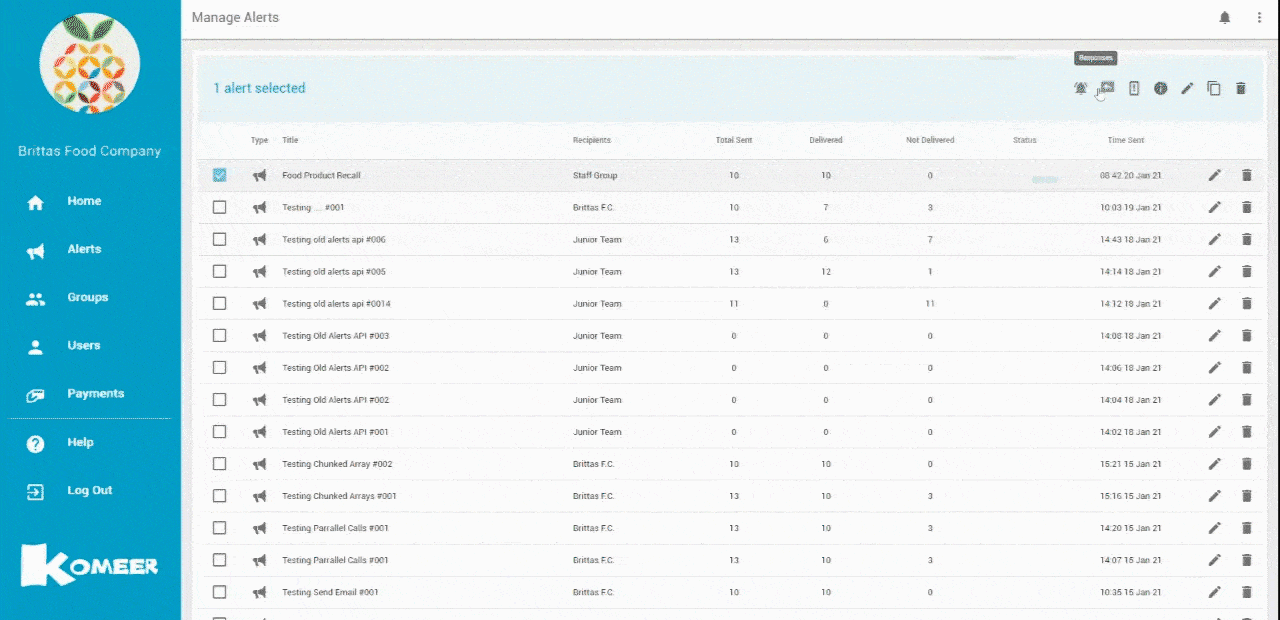Delete Testing Old Alerts API #003
The width and height of the screenshot is (1280, 620).
click(x=1246, y=335)
